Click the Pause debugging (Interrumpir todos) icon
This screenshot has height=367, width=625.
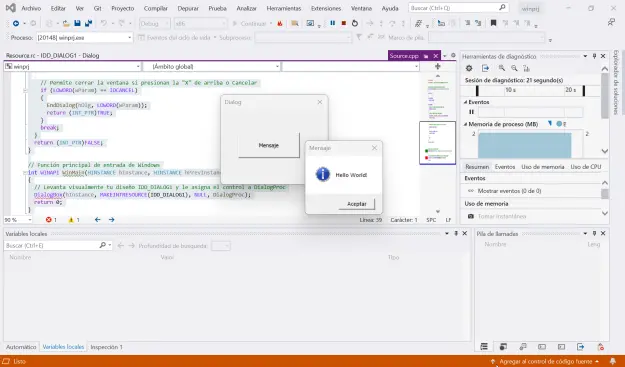[332, 24]
